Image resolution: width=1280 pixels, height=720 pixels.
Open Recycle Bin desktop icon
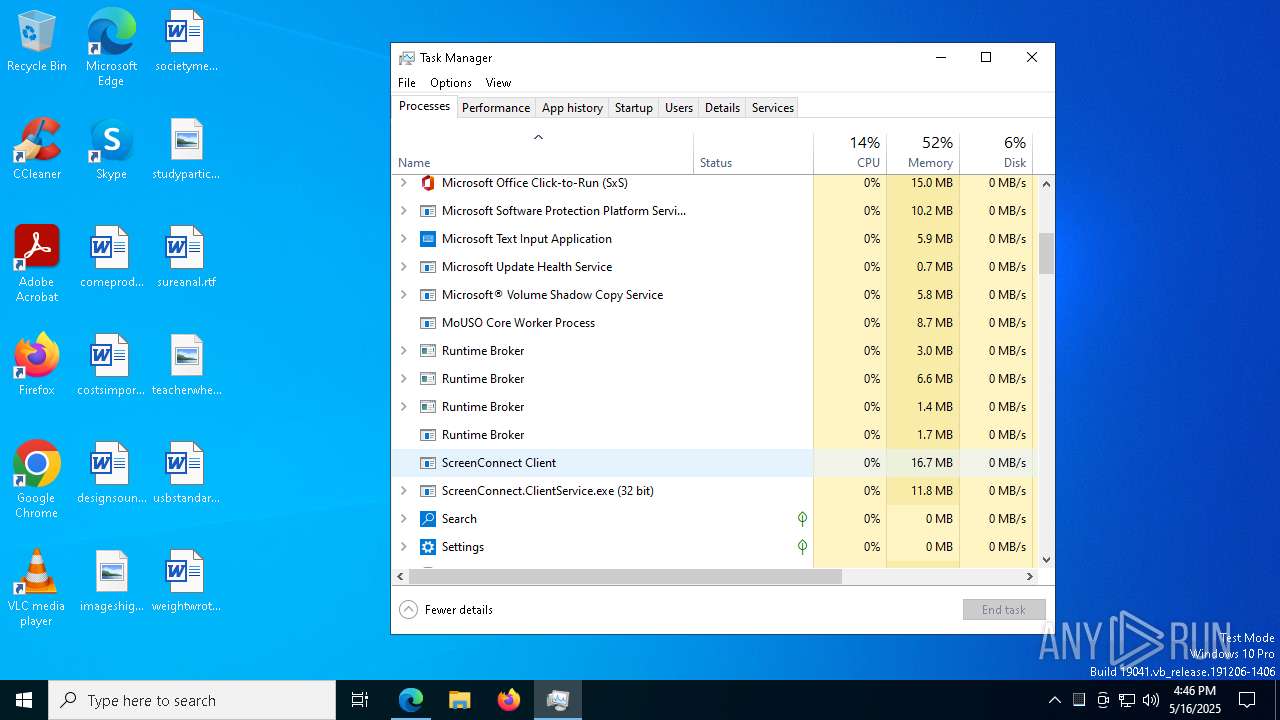37,42
